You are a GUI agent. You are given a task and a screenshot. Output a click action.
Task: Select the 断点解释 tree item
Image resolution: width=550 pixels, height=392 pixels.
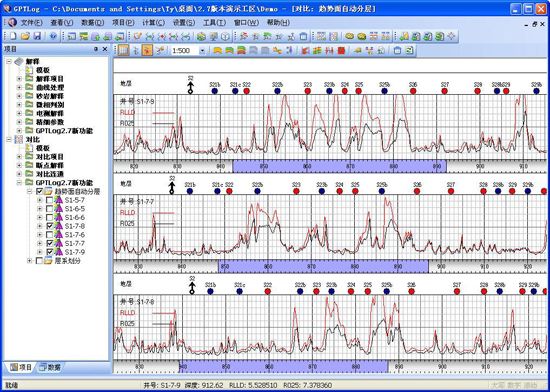pos(49,165)
